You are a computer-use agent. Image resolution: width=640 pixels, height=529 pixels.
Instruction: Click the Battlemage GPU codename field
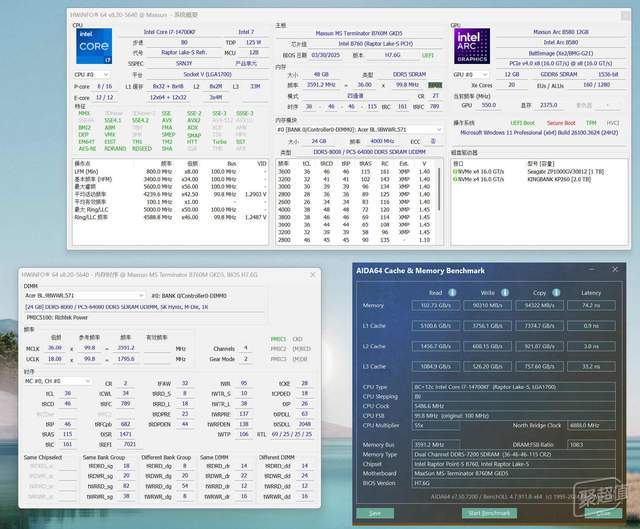coord(560,53)
